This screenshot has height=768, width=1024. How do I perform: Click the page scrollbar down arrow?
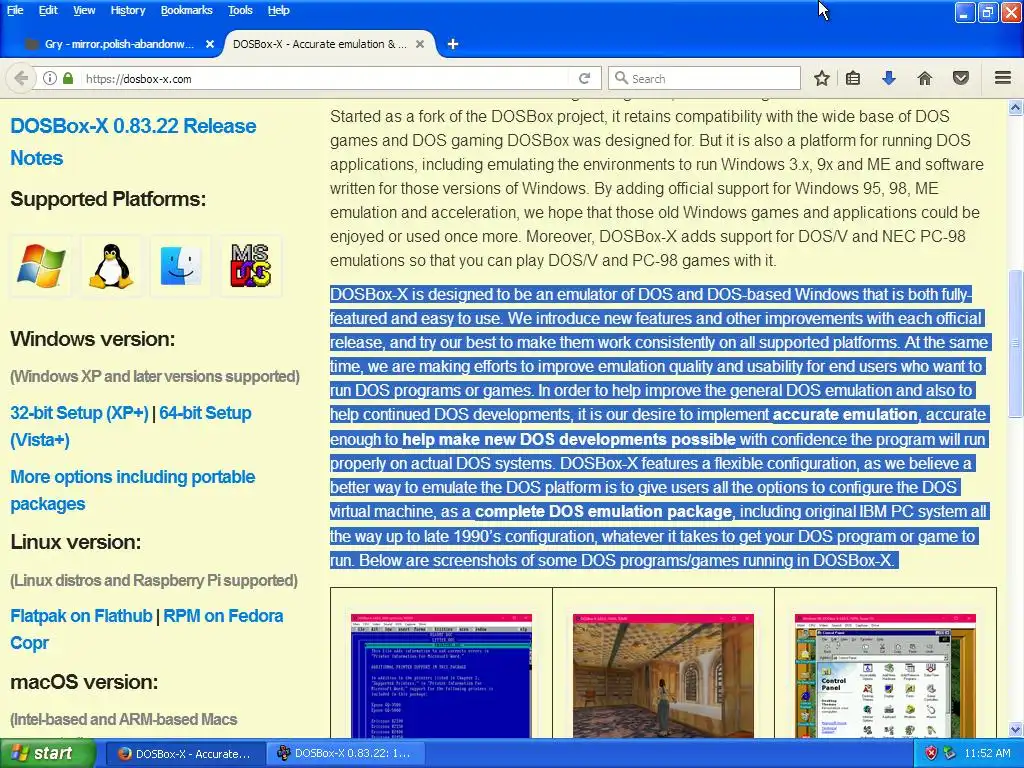click(x=1016, y=729)
